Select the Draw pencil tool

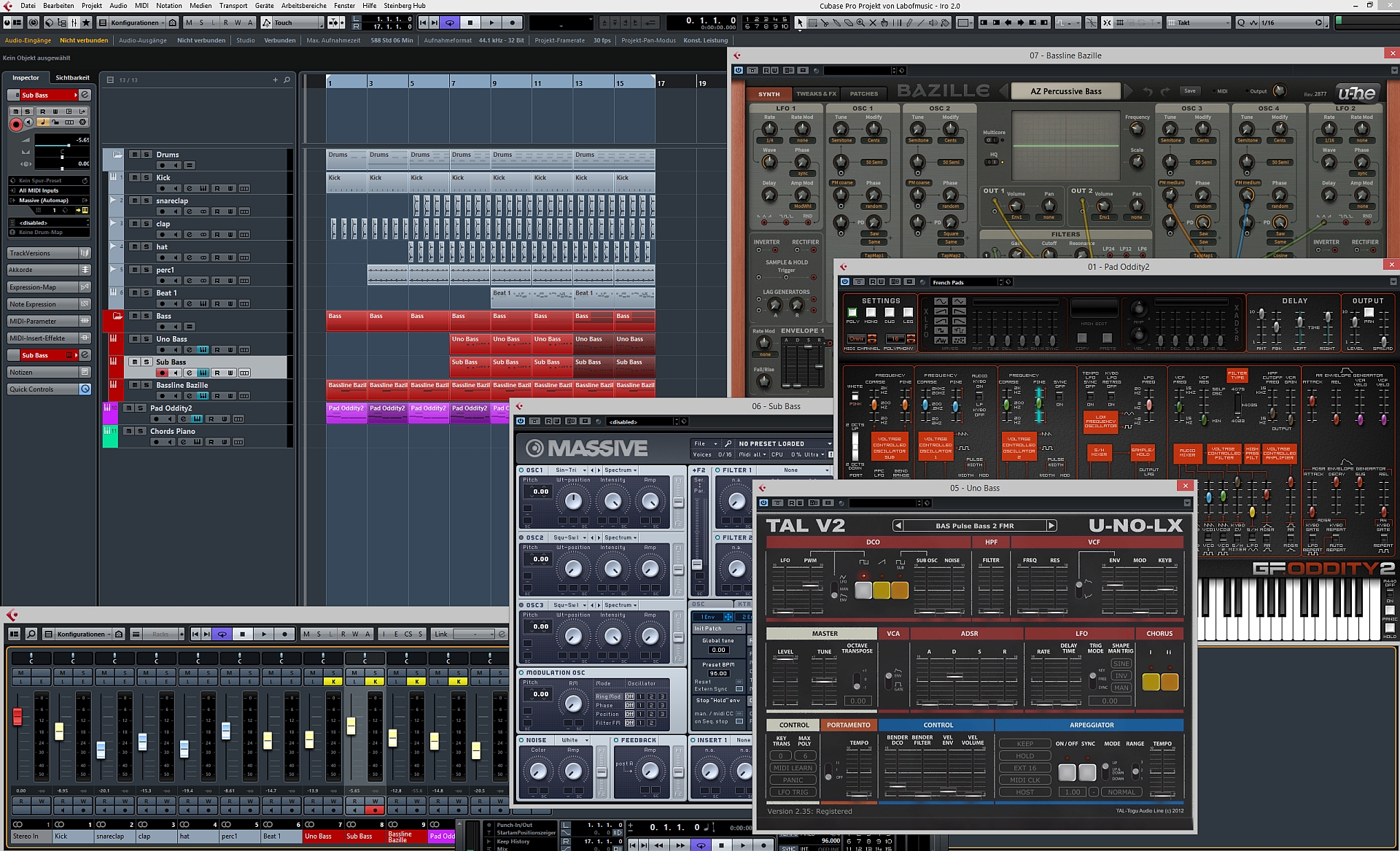coord(909,23)
